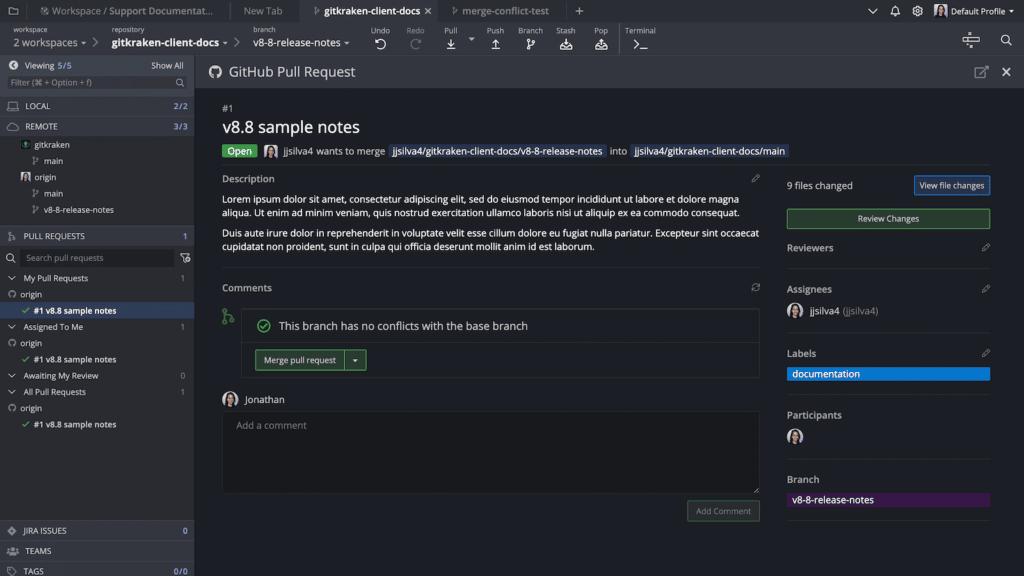
Task: Close the gitkraken-client-docs tab
Action: tap(428, 11)
